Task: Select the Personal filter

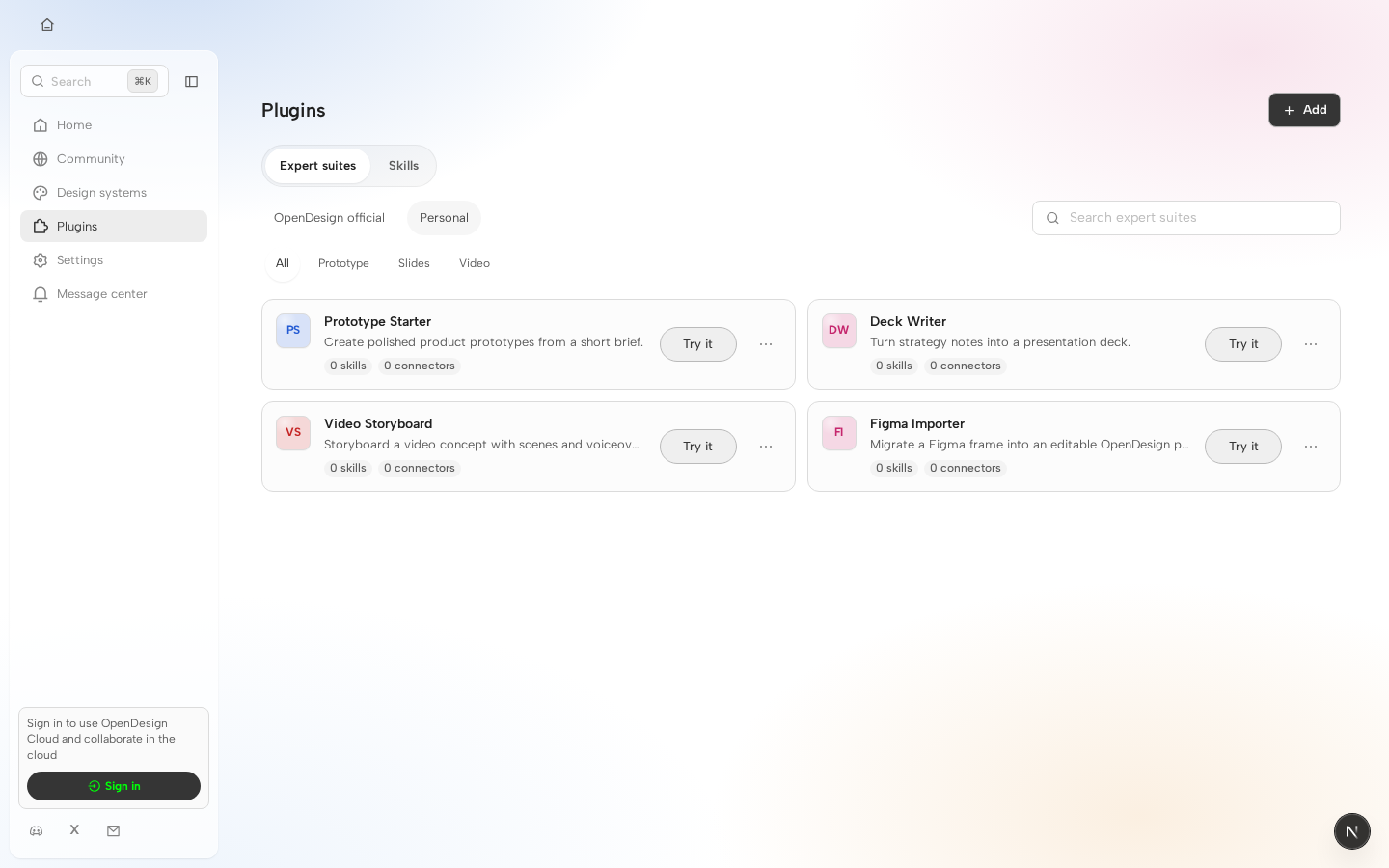Action: 444,218
